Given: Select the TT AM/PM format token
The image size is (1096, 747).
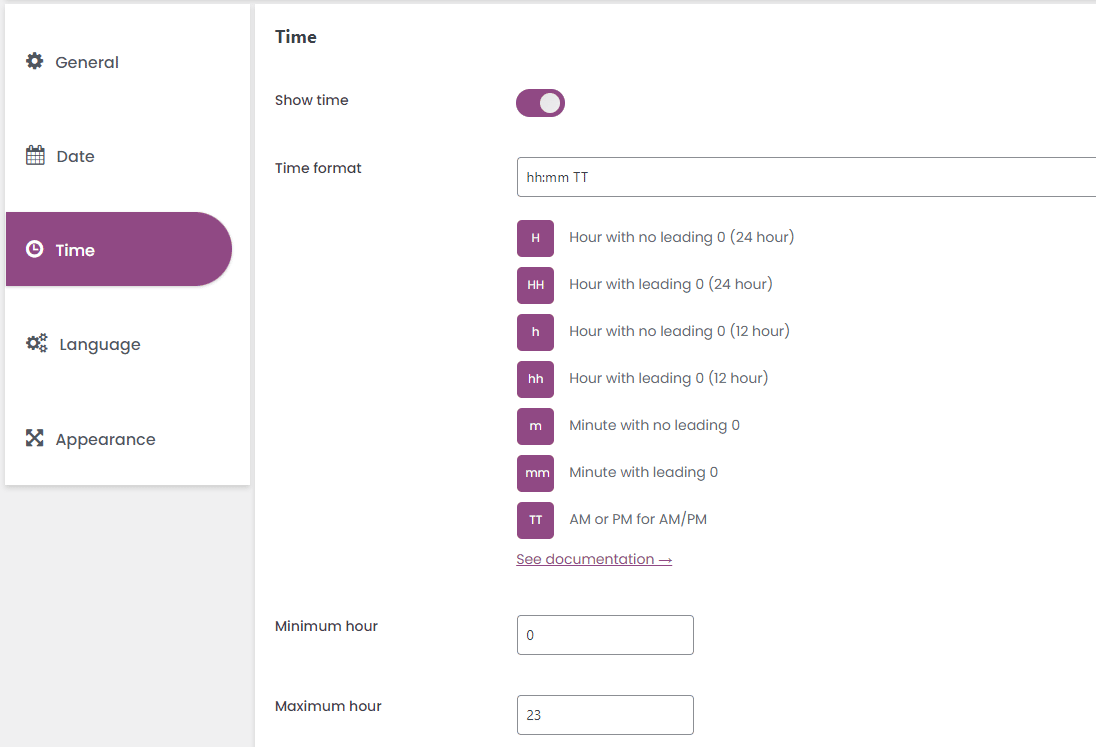Looking at the screenshot, I should [535, 520].
